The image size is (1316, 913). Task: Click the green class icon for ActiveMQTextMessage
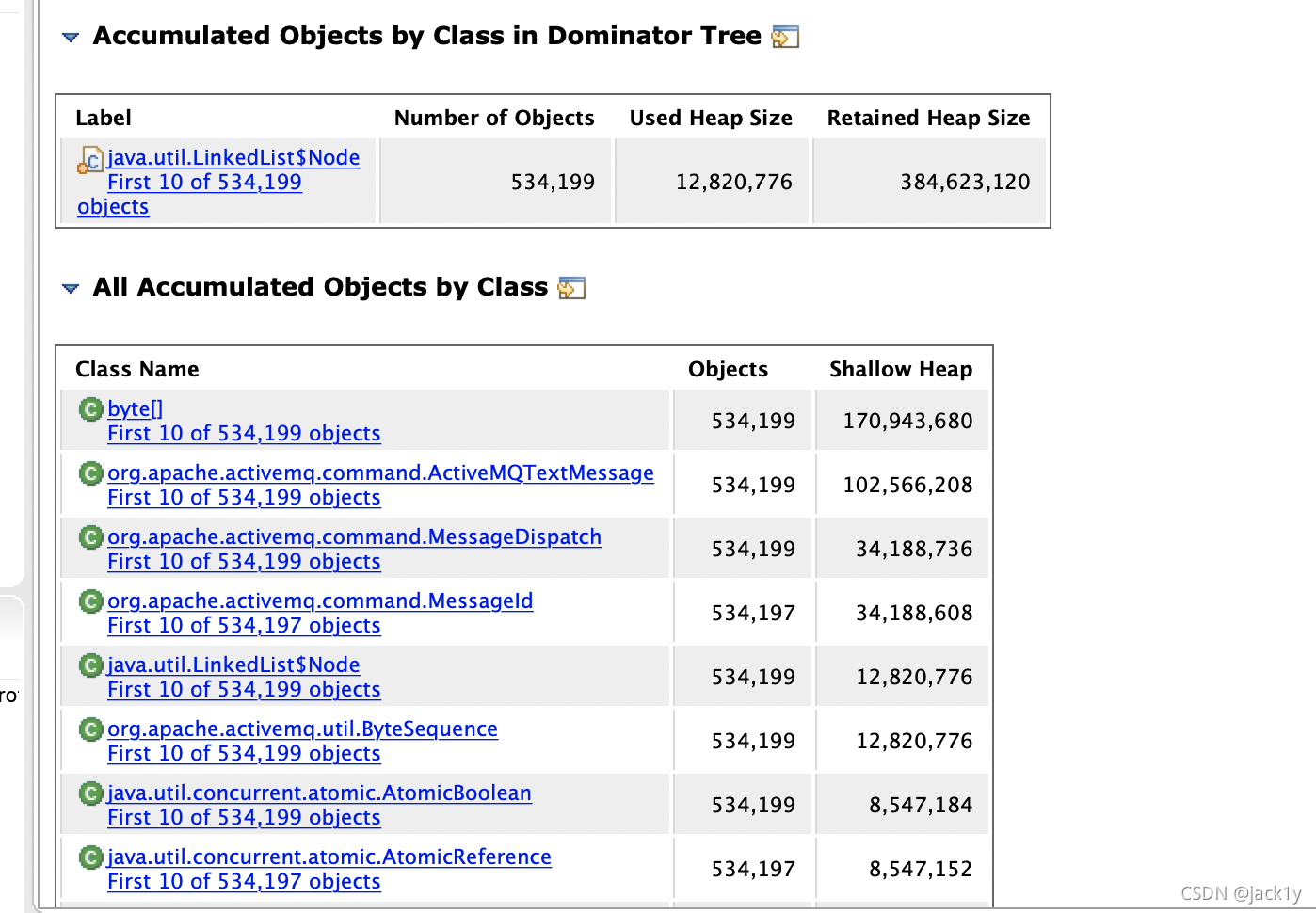coord(90,473)
